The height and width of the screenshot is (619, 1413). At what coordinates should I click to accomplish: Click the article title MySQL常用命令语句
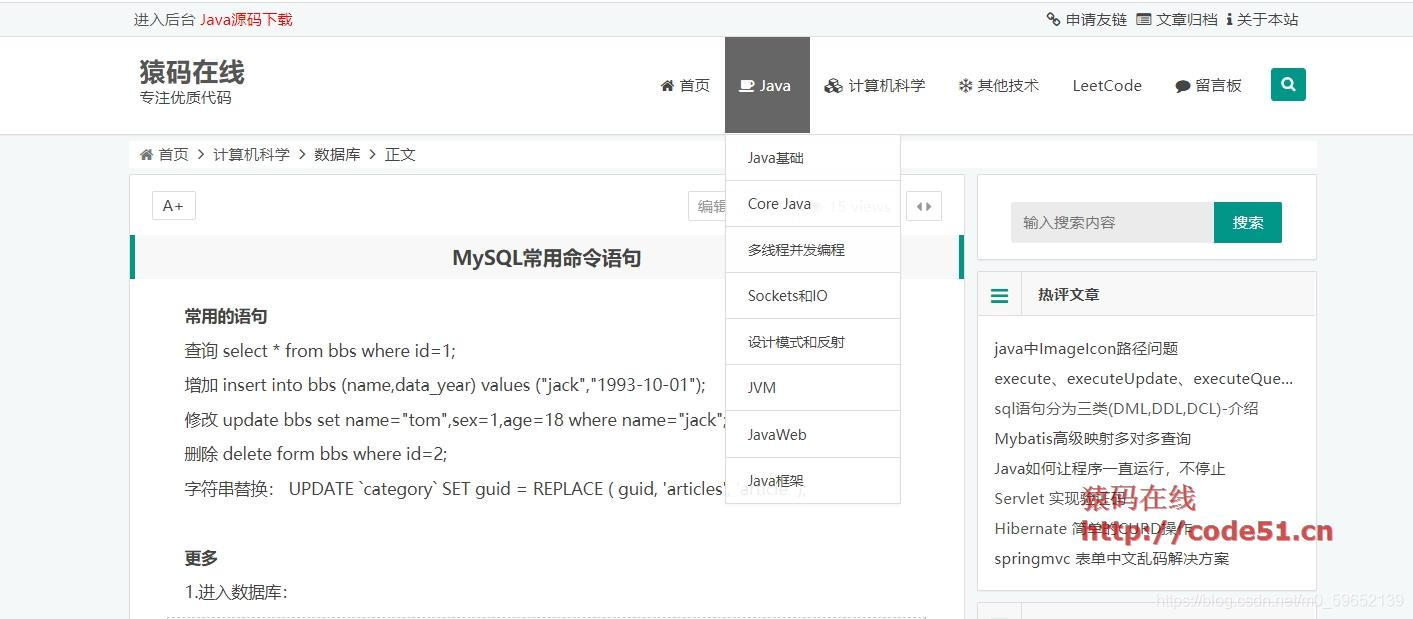[547, 258]
